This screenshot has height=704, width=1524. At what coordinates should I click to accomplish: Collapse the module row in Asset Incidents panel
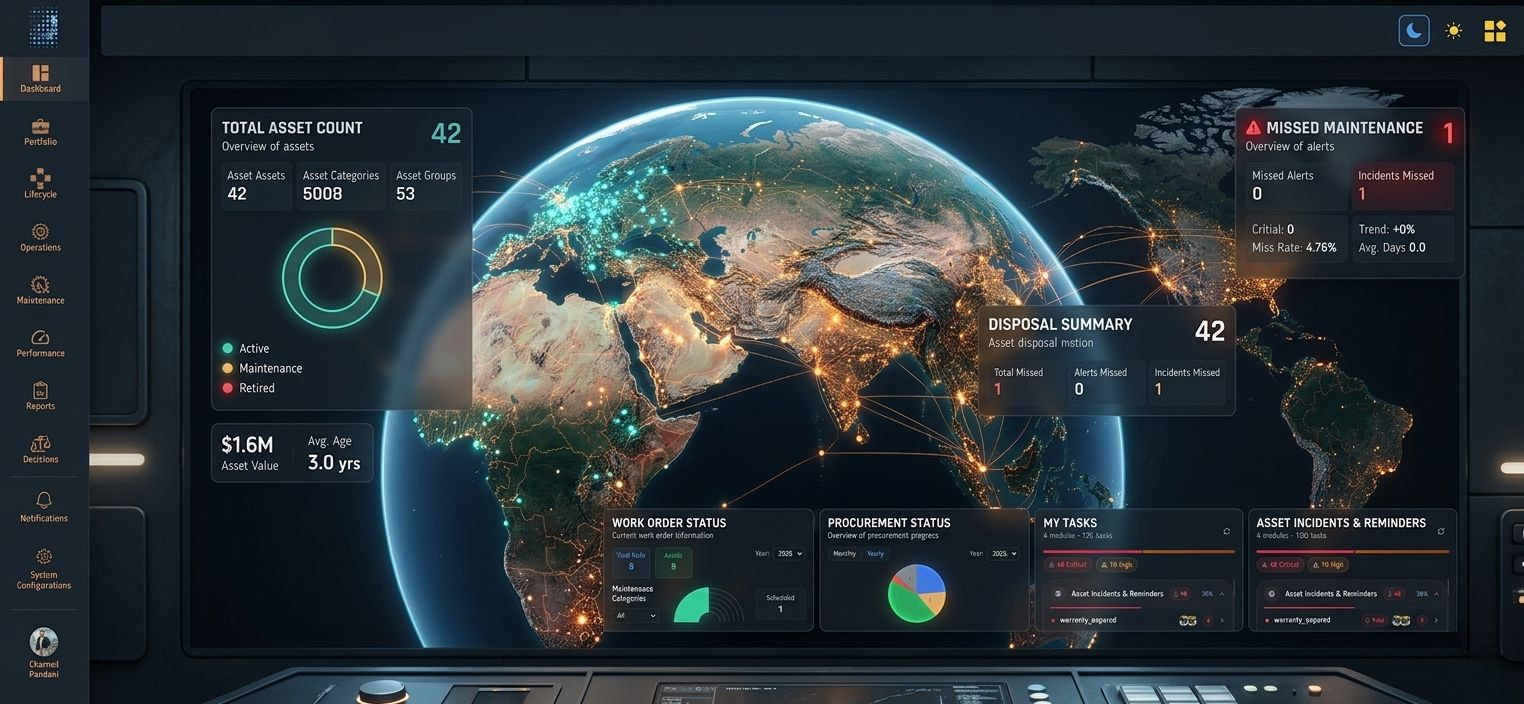pyautogui.click(x=1436, y=594)
